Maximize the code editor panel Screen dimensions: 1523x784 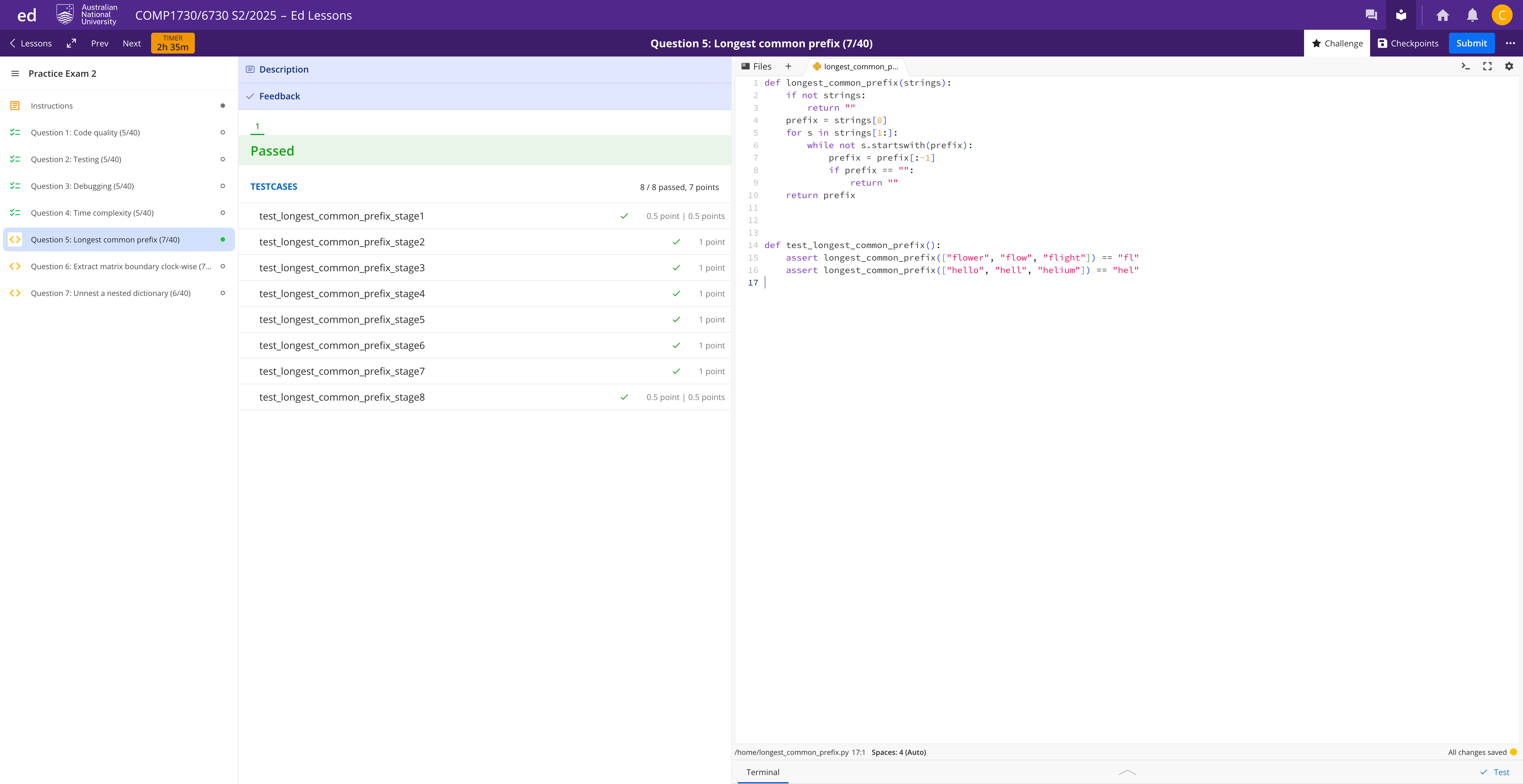point(1488,66)
